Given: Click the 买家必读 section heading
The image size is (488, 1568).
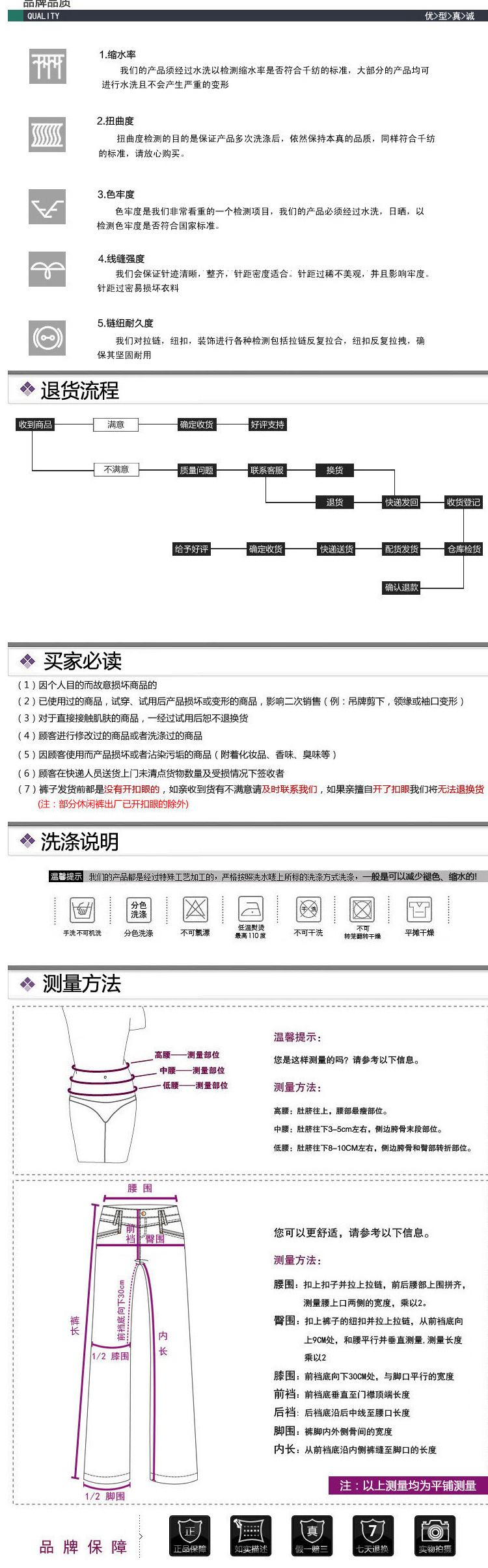Looking at the screenshot, I should point(83,661).
